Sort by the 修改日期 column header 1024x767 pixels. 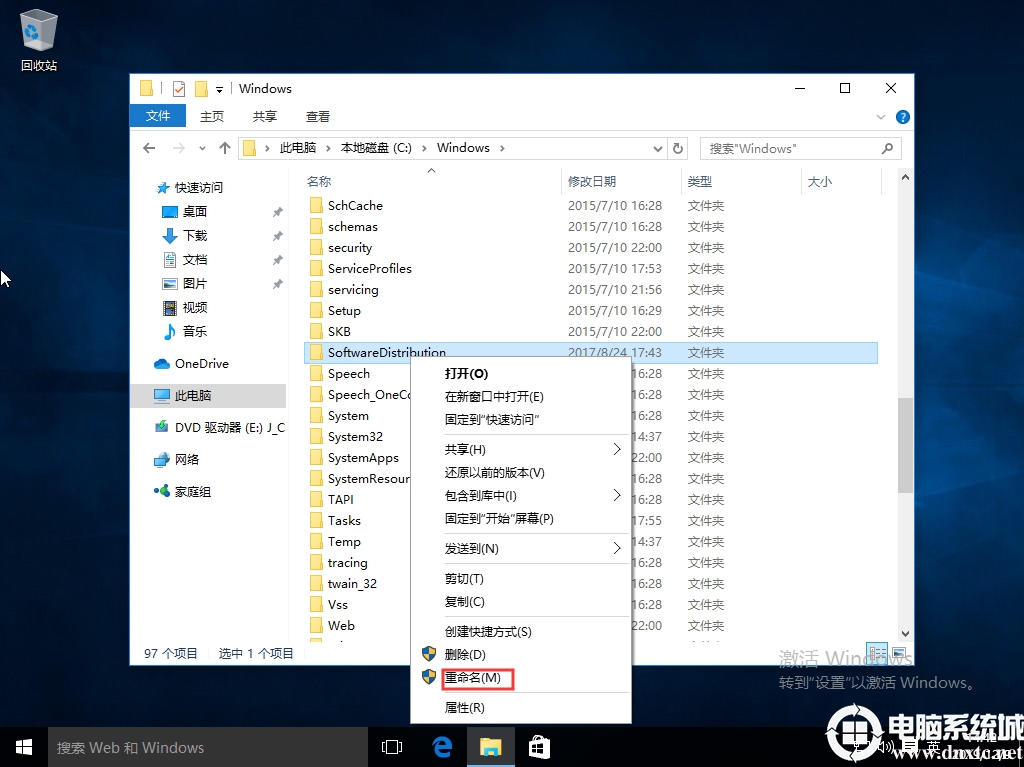coord(592,182)
